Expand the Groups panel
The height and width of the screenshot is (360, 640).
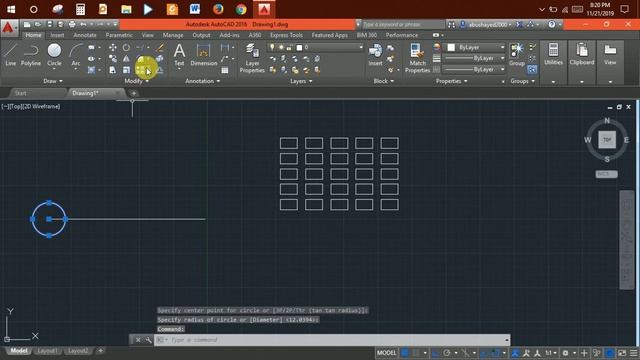click(522, 81)
